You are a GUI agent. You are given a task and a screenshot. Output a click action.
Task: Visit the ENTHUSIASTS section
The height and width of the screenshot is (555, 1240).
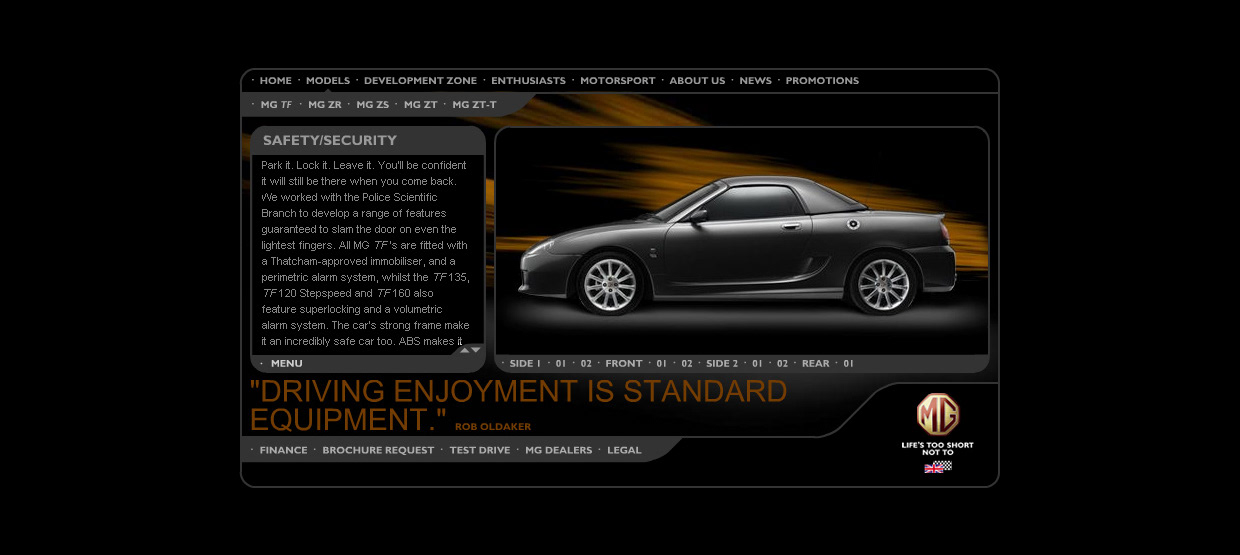pos(528,81)
